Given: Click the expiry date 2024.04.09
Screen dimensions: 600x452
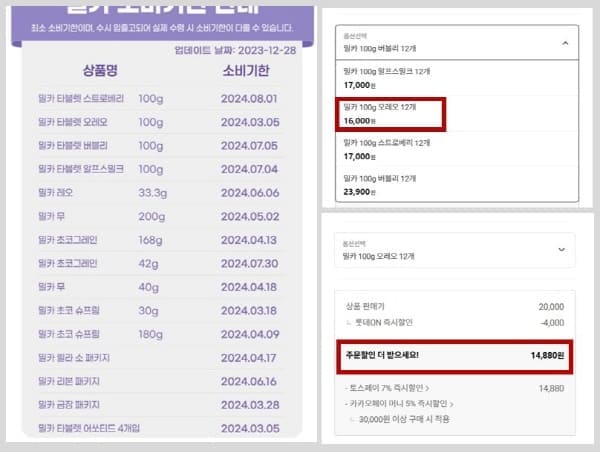Looking at the screenshot, I should pos(250,335).
